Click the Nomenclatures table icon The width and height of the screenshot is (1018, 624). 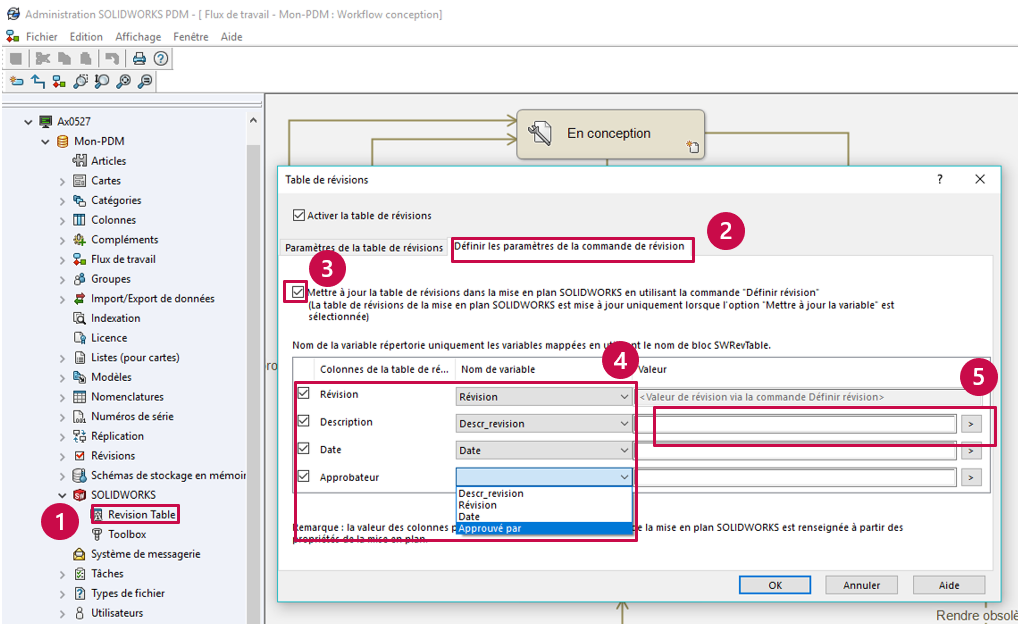(x=79, y=397)
